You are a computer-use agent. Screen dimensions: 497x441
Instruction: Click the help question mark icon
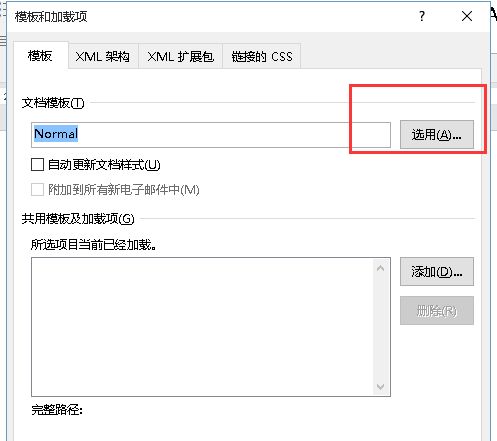coord(422,16)
